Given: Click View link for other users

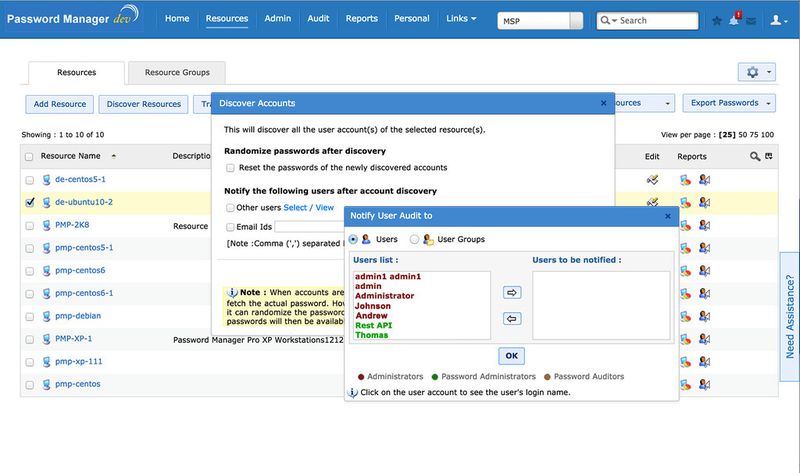Looking at the screenshot, I should (x=324, y=208).
